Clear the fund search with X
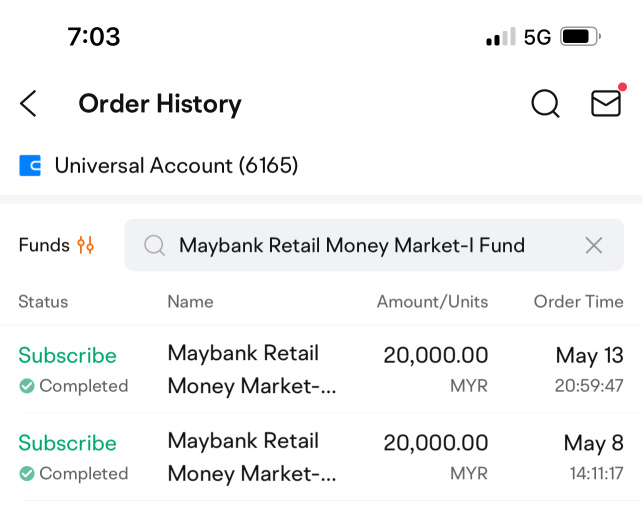Screen dimensions: 642x515 (593, 246)
